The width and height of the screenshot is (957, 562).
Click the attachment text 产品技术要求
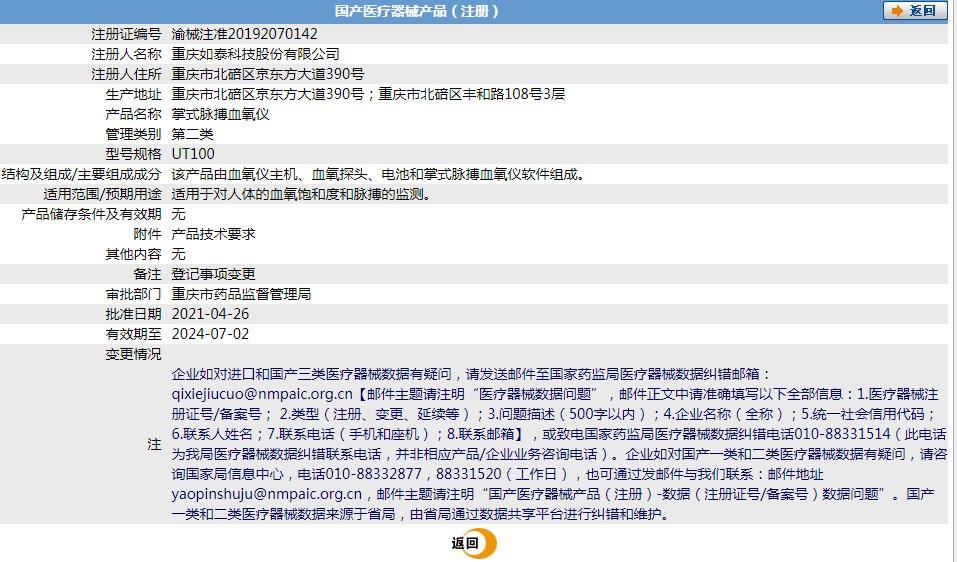tap(214, 234)
